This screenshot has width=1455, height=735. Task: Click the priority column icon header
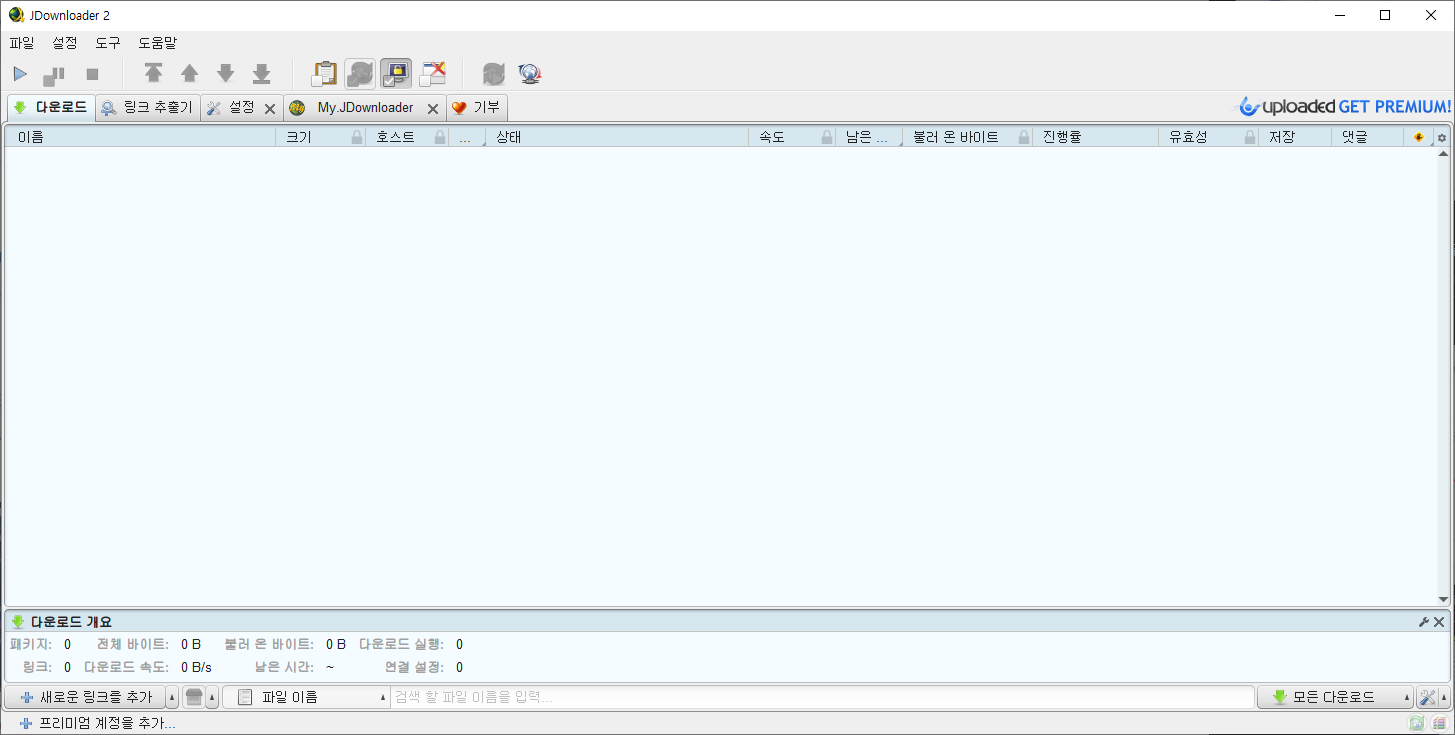1419,137
